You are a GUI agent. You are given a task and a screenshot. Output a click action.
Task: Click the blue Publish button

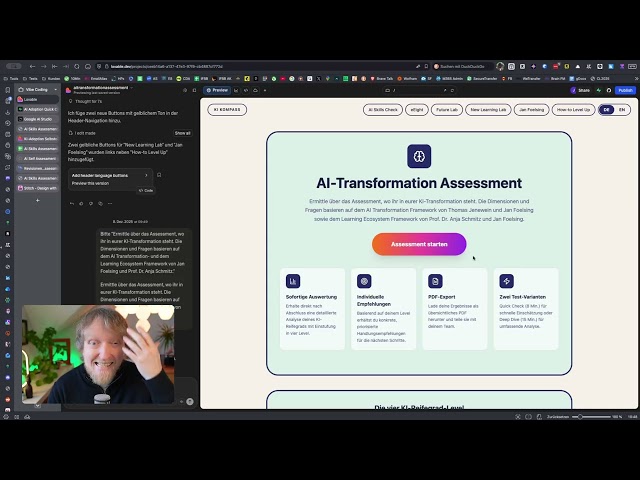click(x=625, y=90)
